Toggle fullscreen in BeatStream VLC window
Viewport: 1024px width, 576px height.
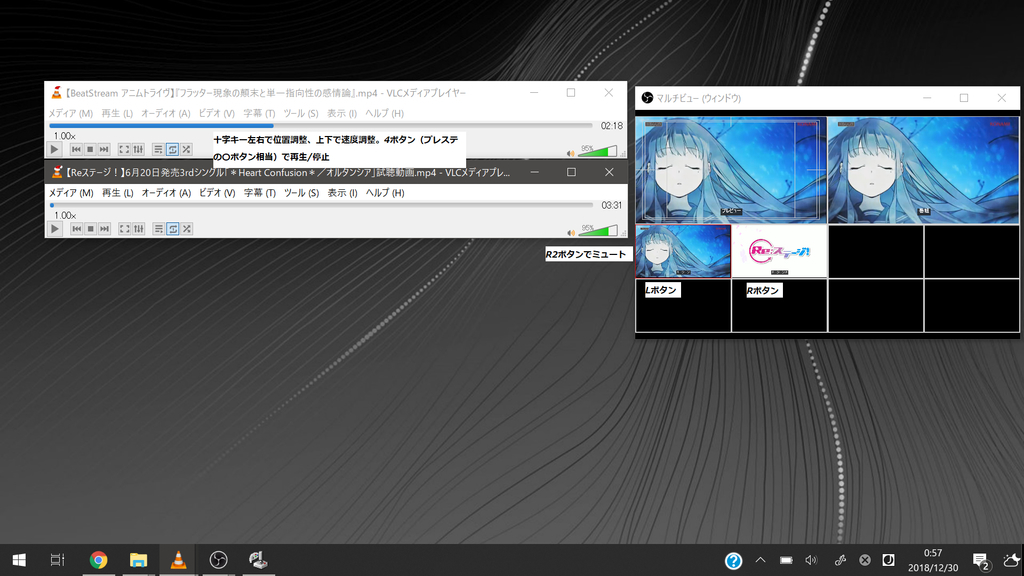(124, 150)
